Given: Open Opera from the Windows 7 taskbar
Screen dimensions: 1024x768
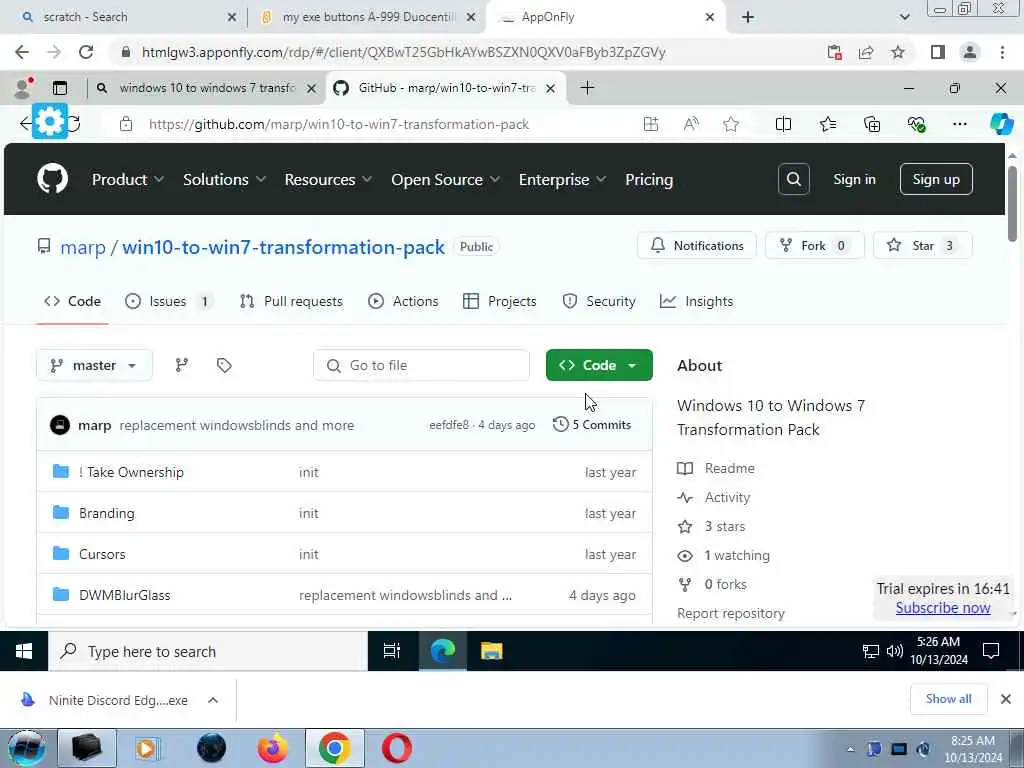Looking at the screenshot, I should (x=396, y=748).
